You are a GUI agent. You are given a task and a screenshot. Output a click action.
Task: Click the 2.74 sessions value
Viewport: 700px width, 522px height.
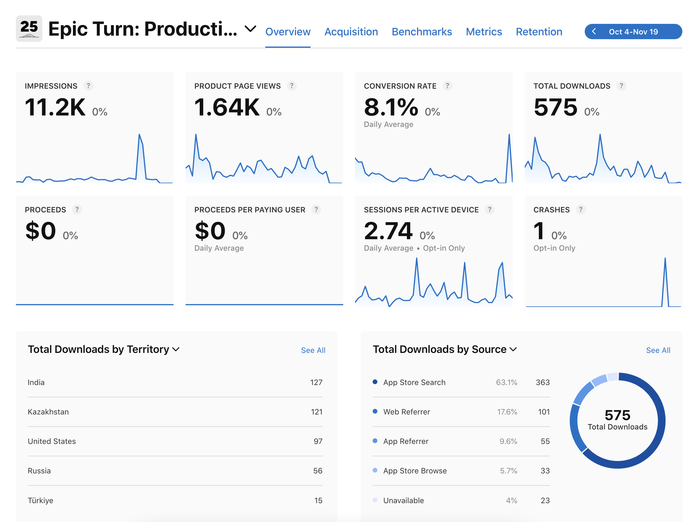click(x=388, y=231)
